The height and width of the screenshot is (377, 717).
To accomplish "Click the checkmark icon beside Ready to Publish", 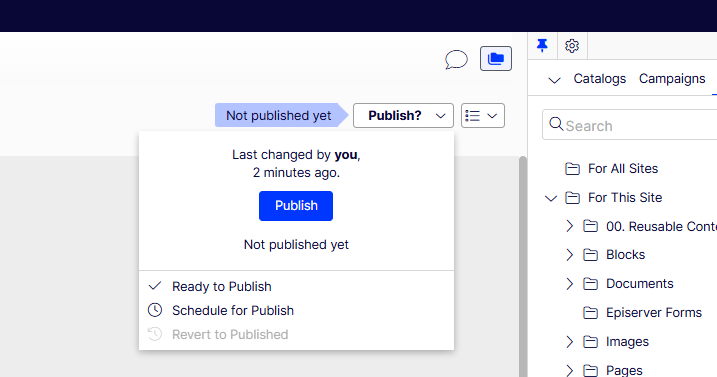I will (x=155, y=286).
